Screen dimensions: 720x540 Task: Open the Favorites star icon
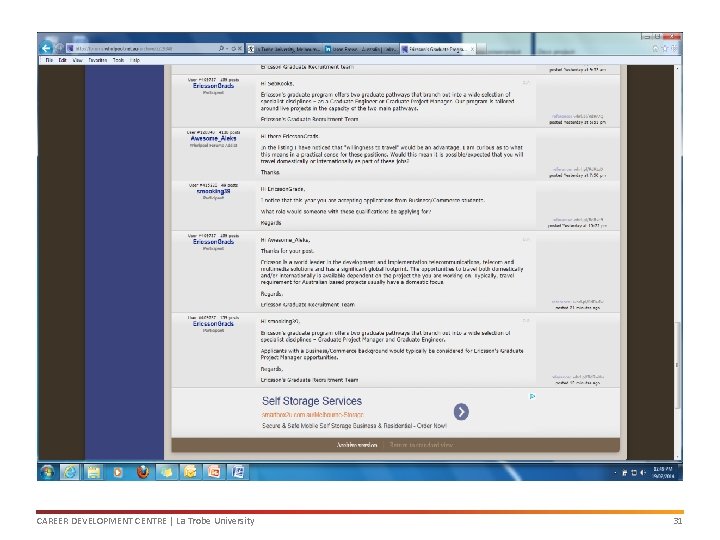[x=664, y=48]
